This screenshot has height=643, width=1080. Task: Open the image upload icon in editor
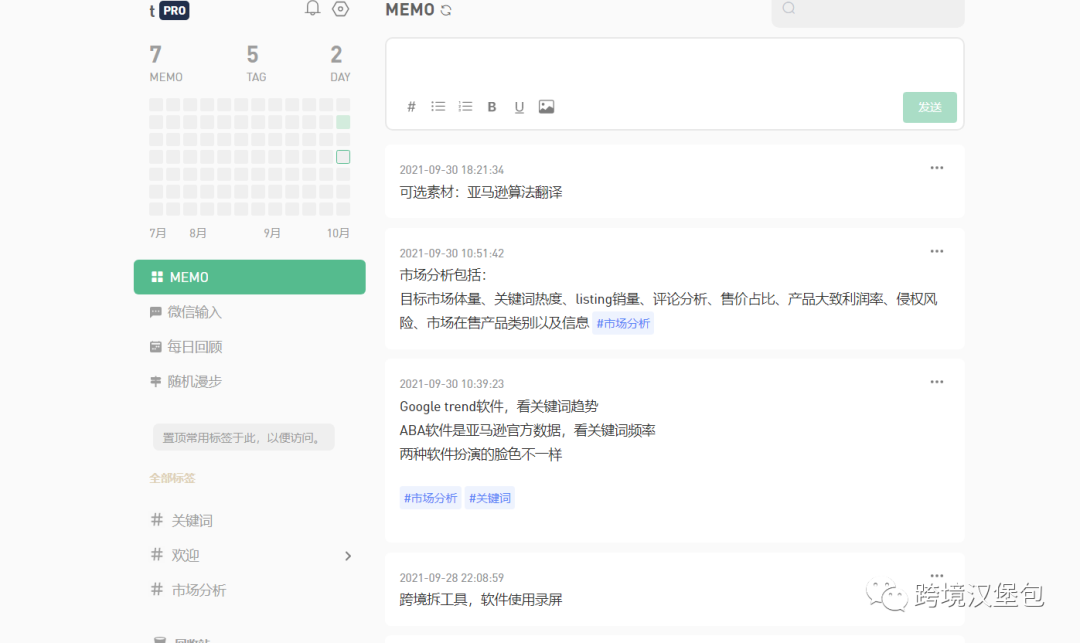pos(546,106)
